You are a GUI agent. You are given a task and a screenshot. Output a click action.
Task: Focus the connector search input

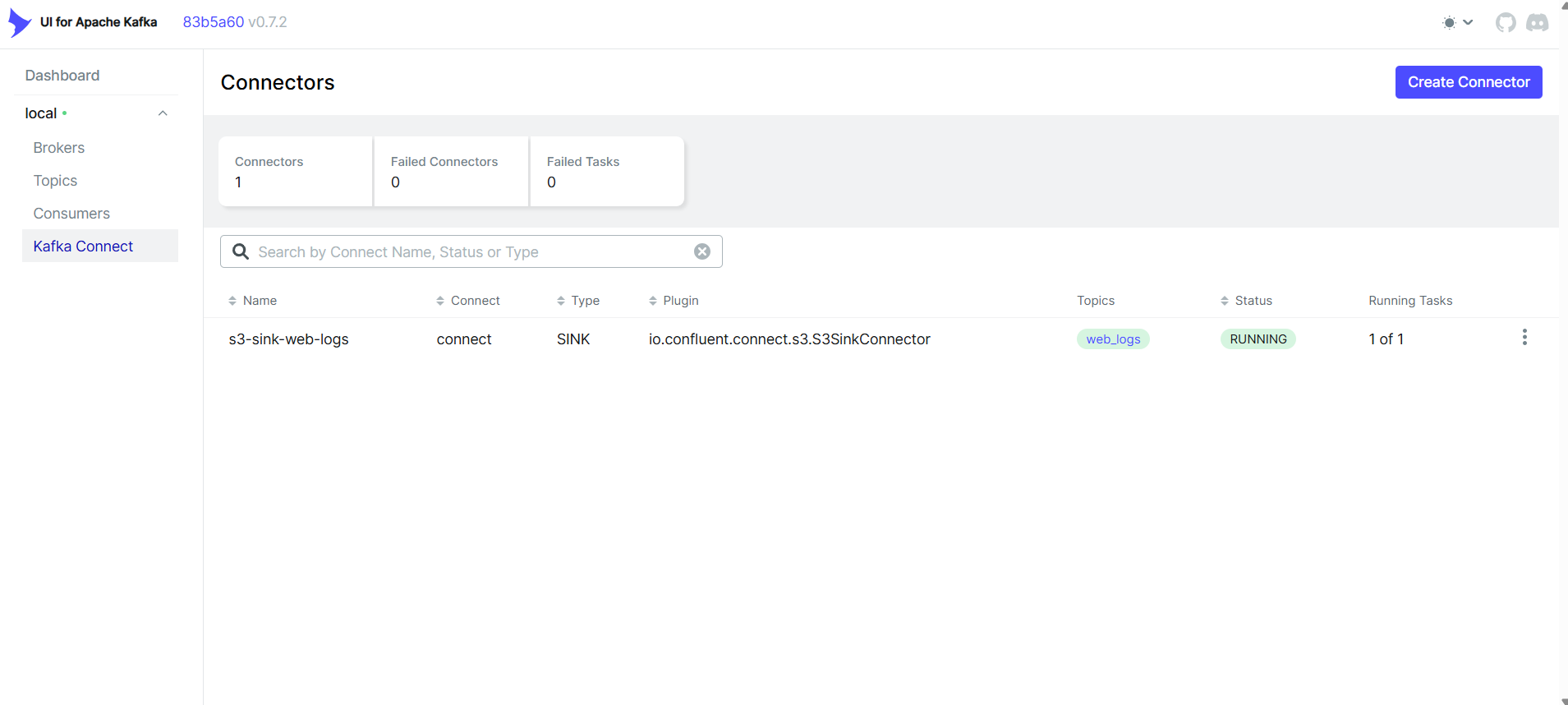(x=471, y=252)
